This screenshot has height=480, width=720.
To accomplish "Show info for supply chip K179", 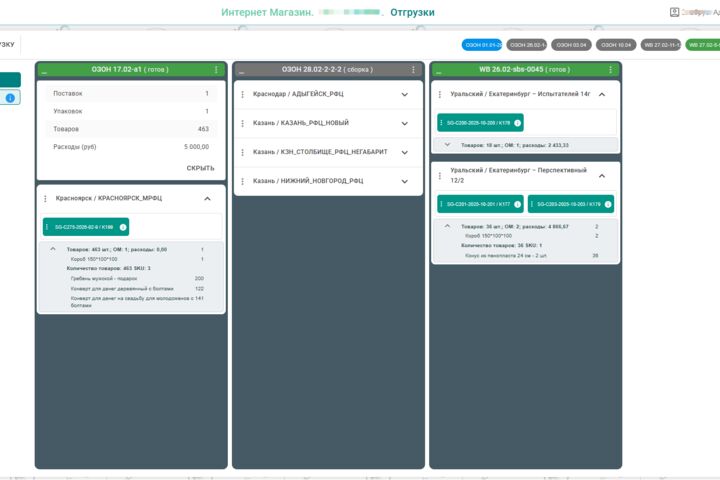I will [608, 204].
